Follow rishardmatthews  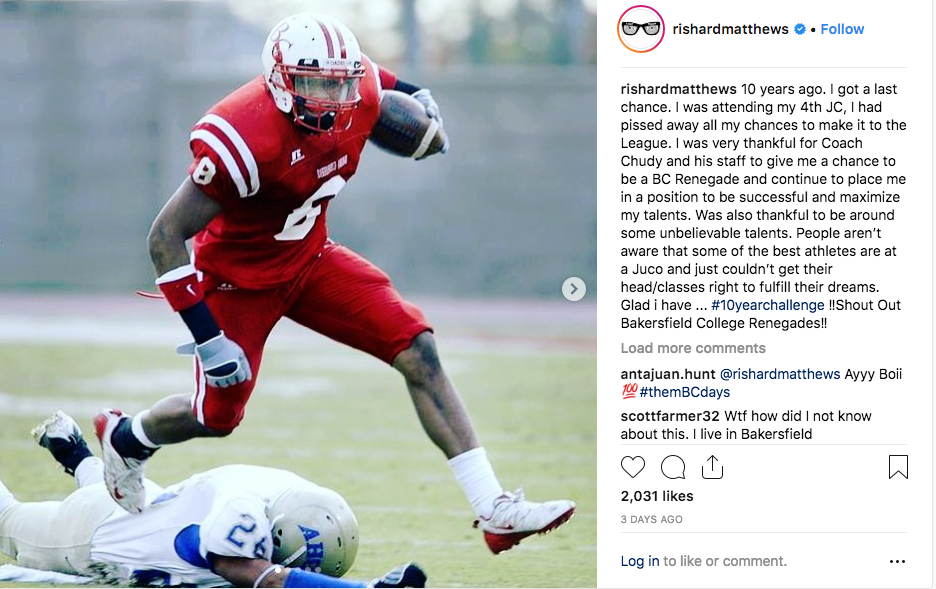[x=842, y=29]
